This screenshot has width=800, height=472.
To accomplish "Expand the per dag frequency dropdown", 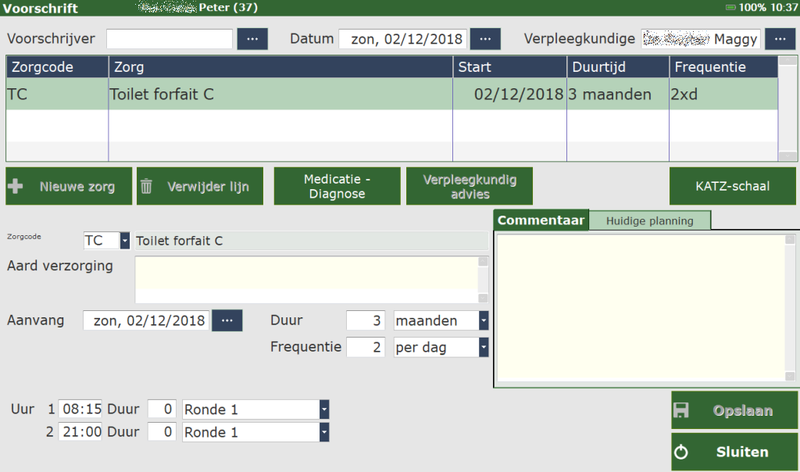I will coord(483,347).
